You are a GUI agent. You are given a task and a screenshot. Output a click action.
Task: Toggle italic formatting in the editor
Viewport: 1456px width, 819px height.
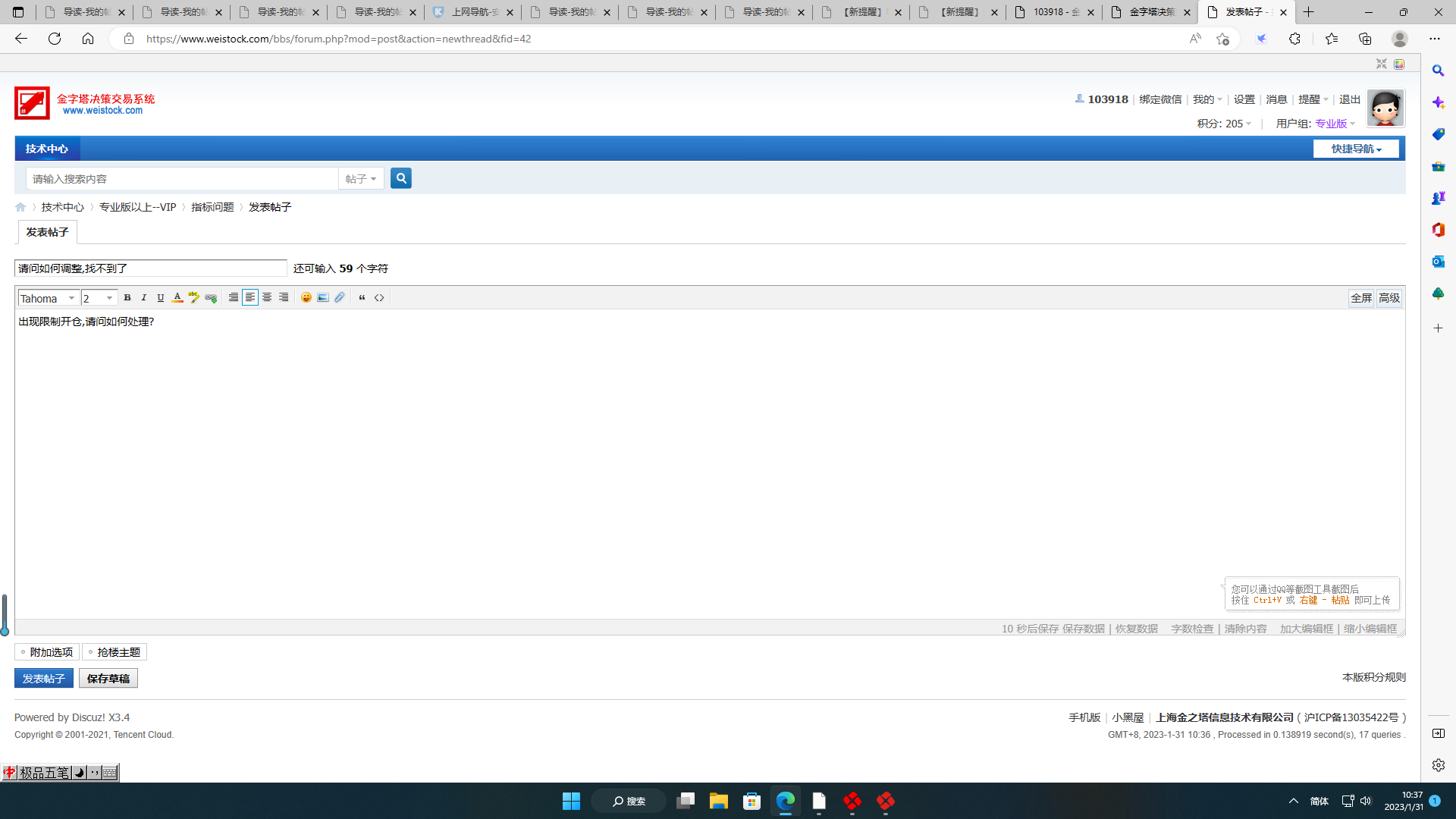[144, 298]
